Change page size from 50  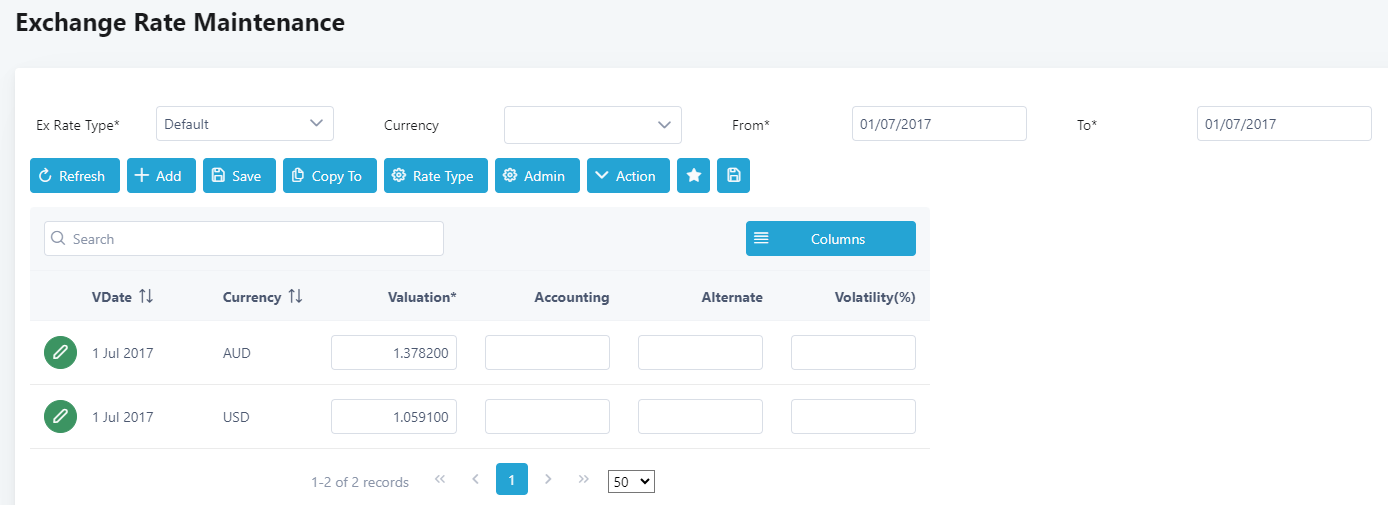tap(631, 482)
